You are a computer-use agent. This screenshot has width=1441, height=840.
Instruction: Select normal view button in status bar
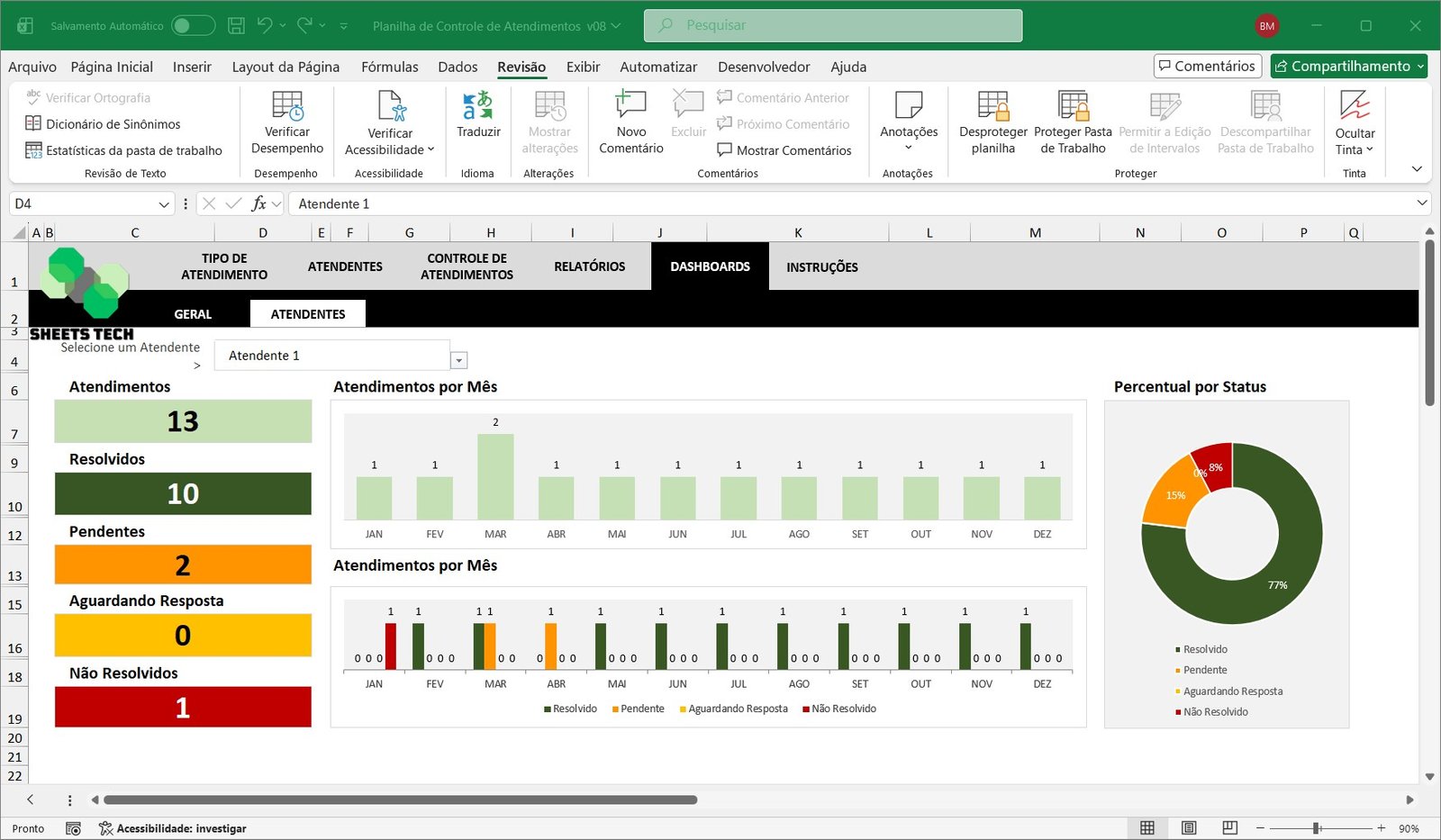1147,828
